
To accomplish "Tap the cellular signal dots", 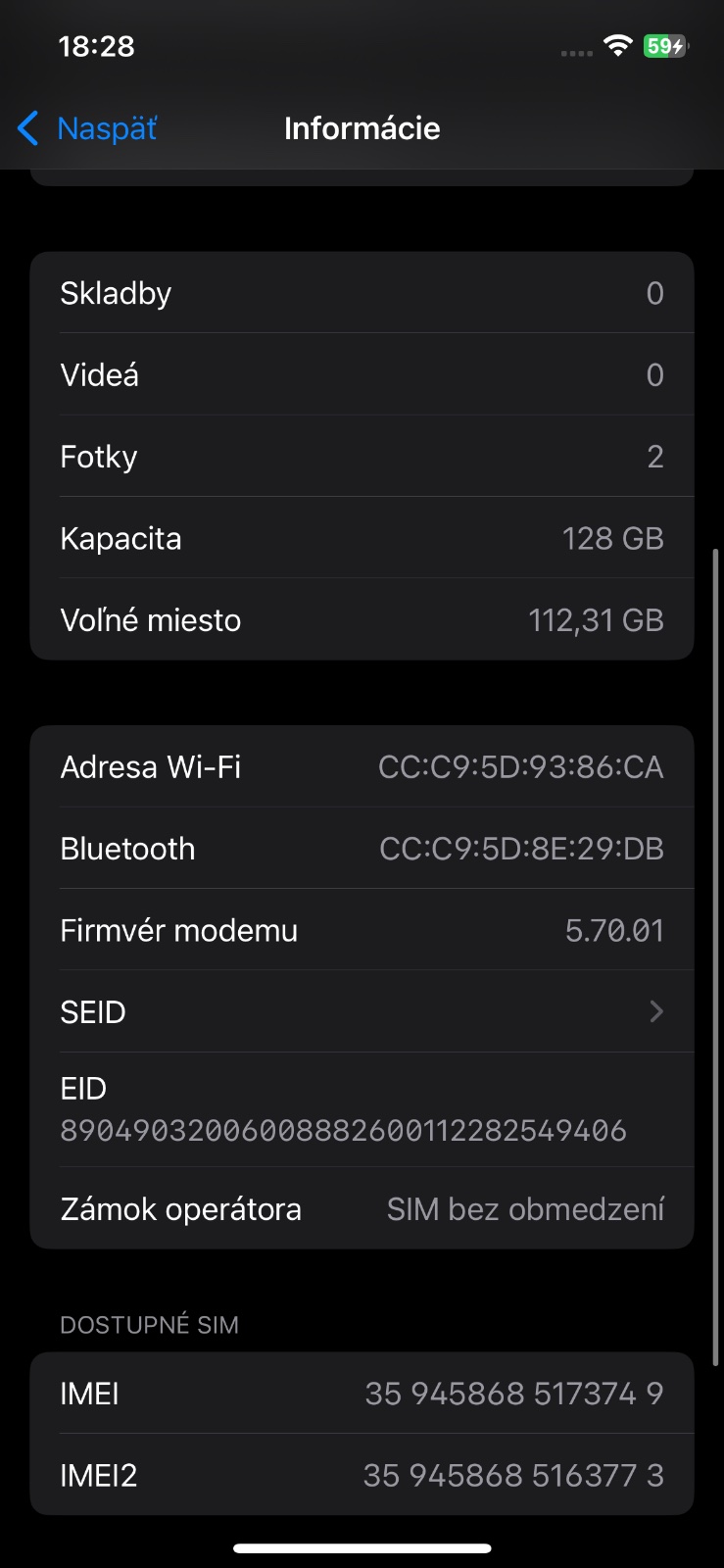I will pyautogui.click(x=576, y=53).
